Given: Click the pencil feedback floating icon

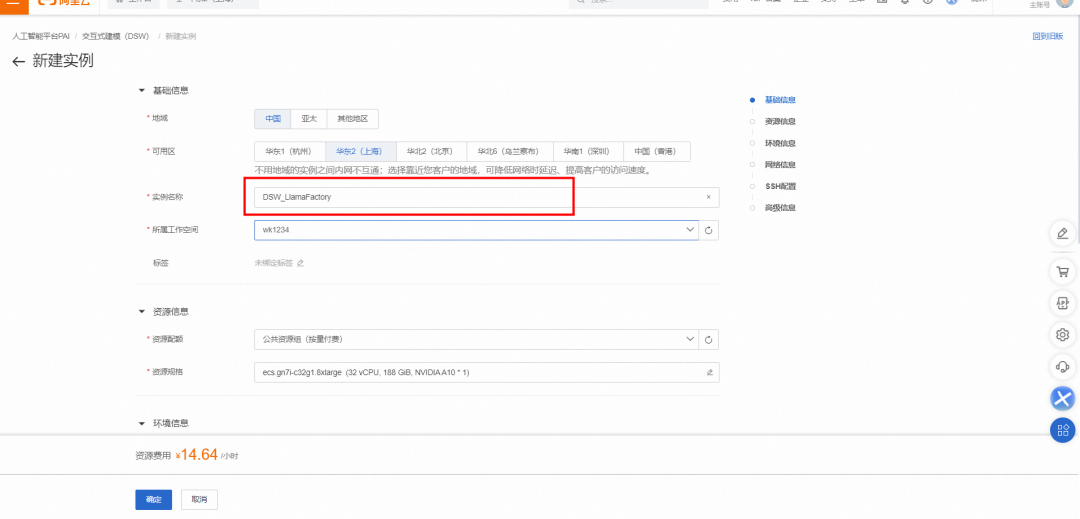Looking at the screenshot, I should coord(1062,233).
